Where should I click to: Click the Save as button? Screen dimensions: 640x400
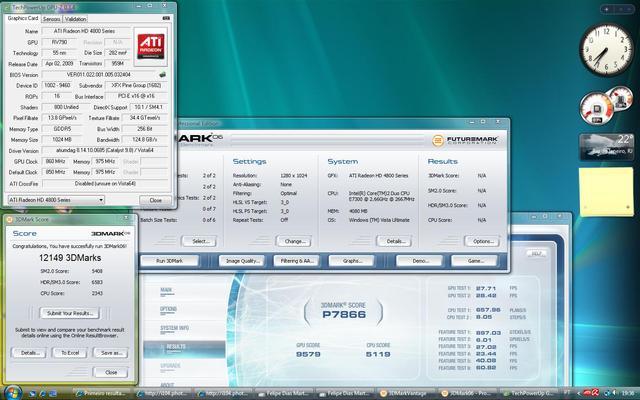point(111,353)
